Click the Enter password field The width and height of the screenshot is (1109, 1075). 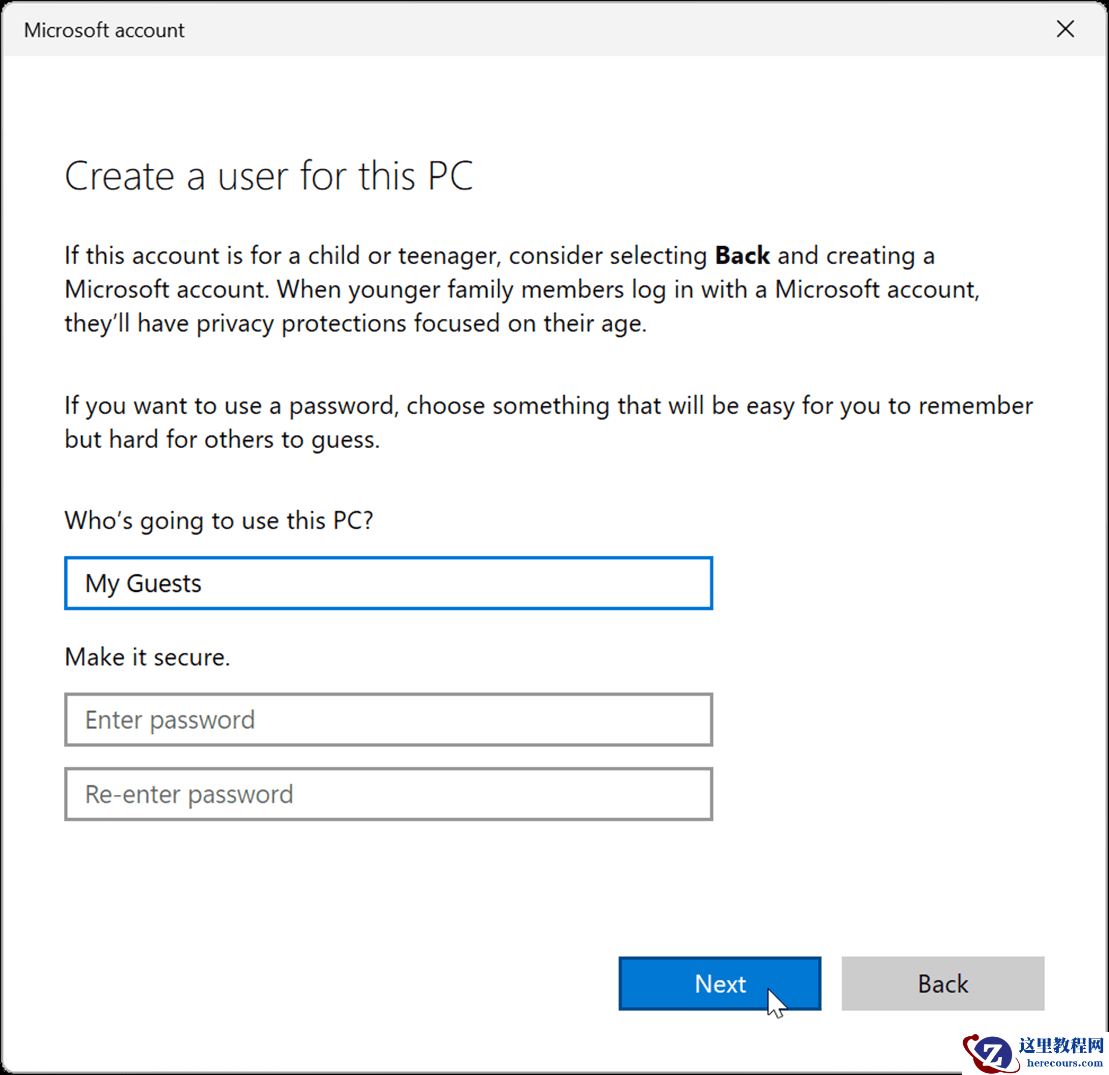(x=388, y=719)
